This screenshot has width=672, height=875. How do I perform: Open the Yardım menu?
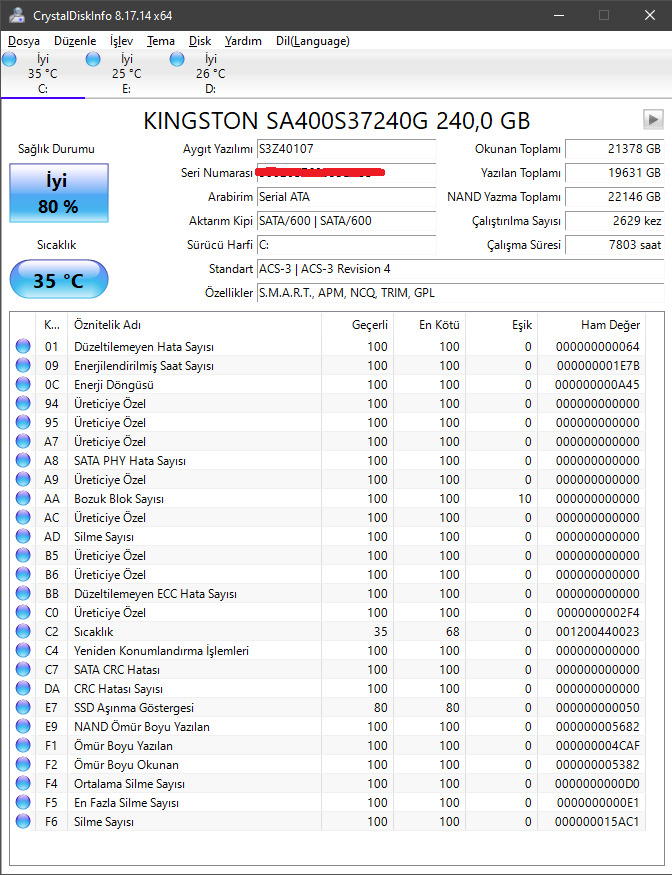pos(243,41)
